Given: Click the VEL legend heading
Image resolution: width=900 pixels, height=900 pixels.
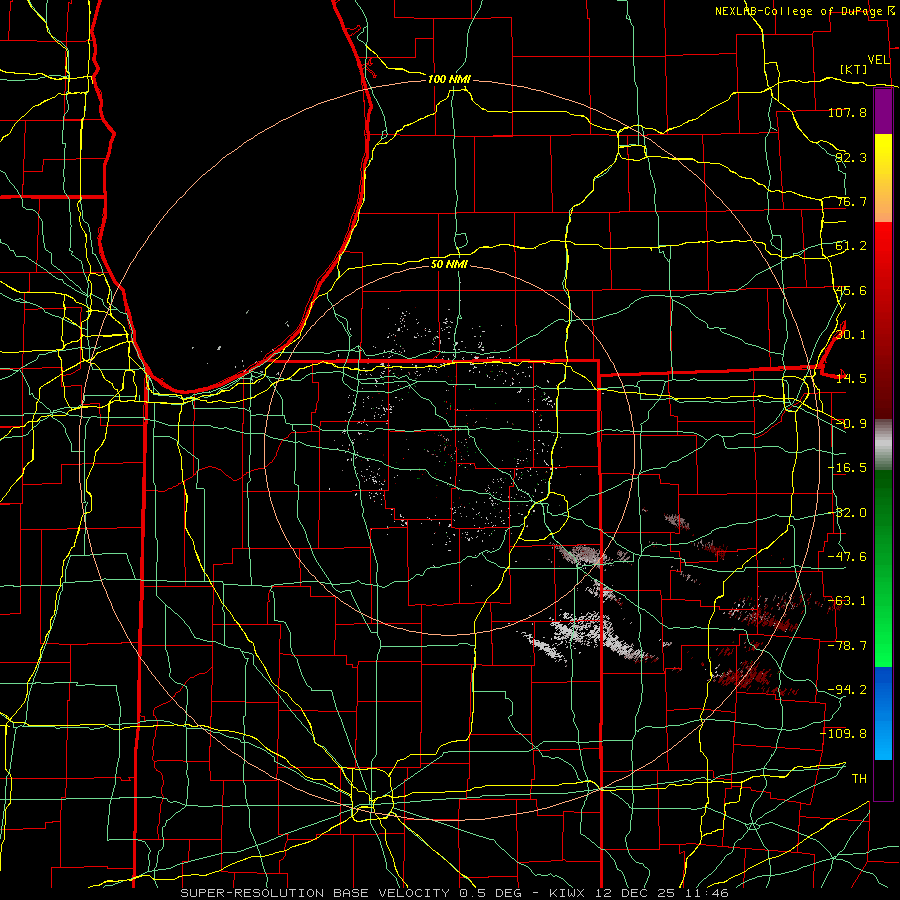Looking at the screenshot, I should pos(878,60).
